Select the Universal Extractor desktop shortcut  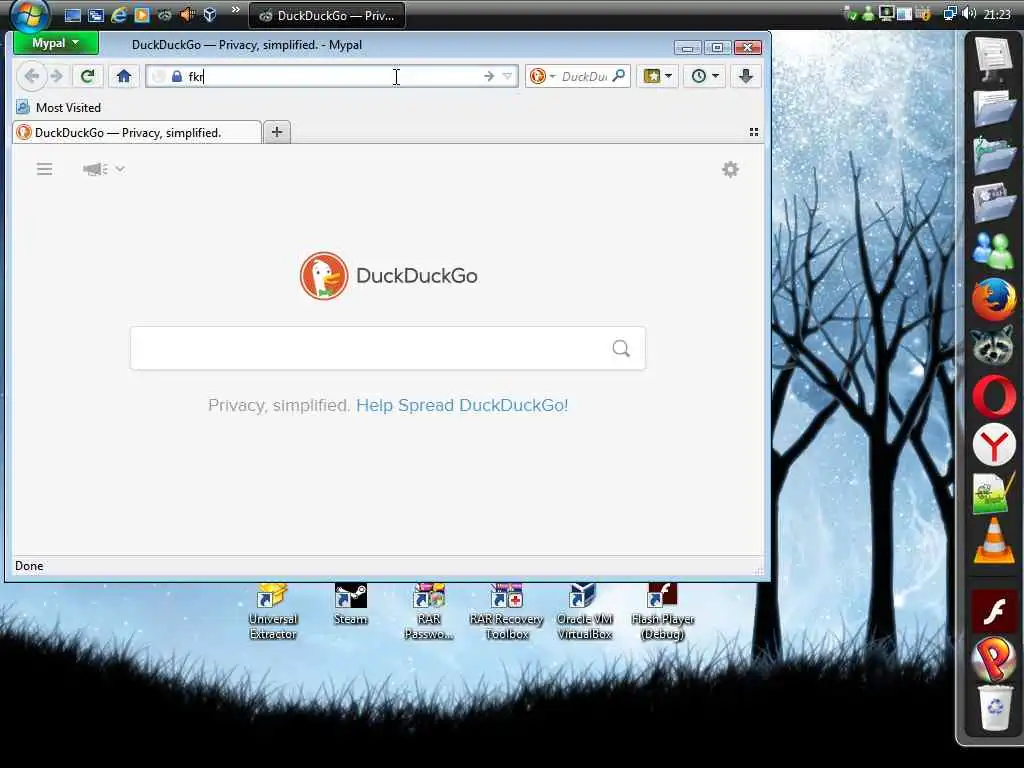tap(273, 613)
